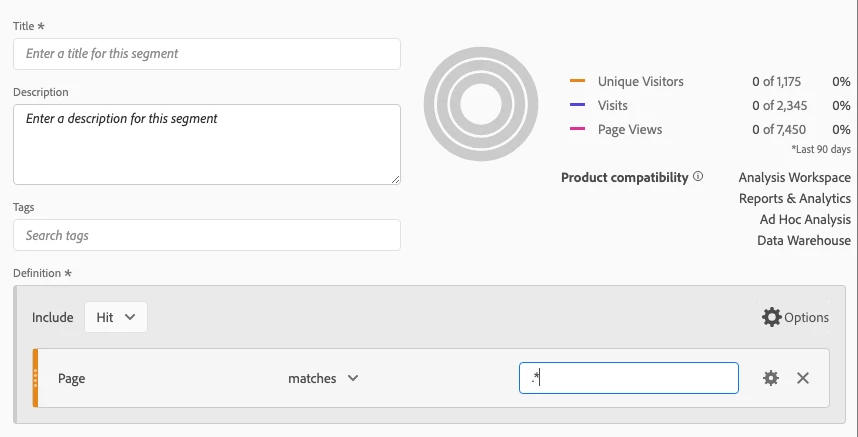Click Reports & Analytics label
Screen dimensions: 858x437
coord(795,198)
